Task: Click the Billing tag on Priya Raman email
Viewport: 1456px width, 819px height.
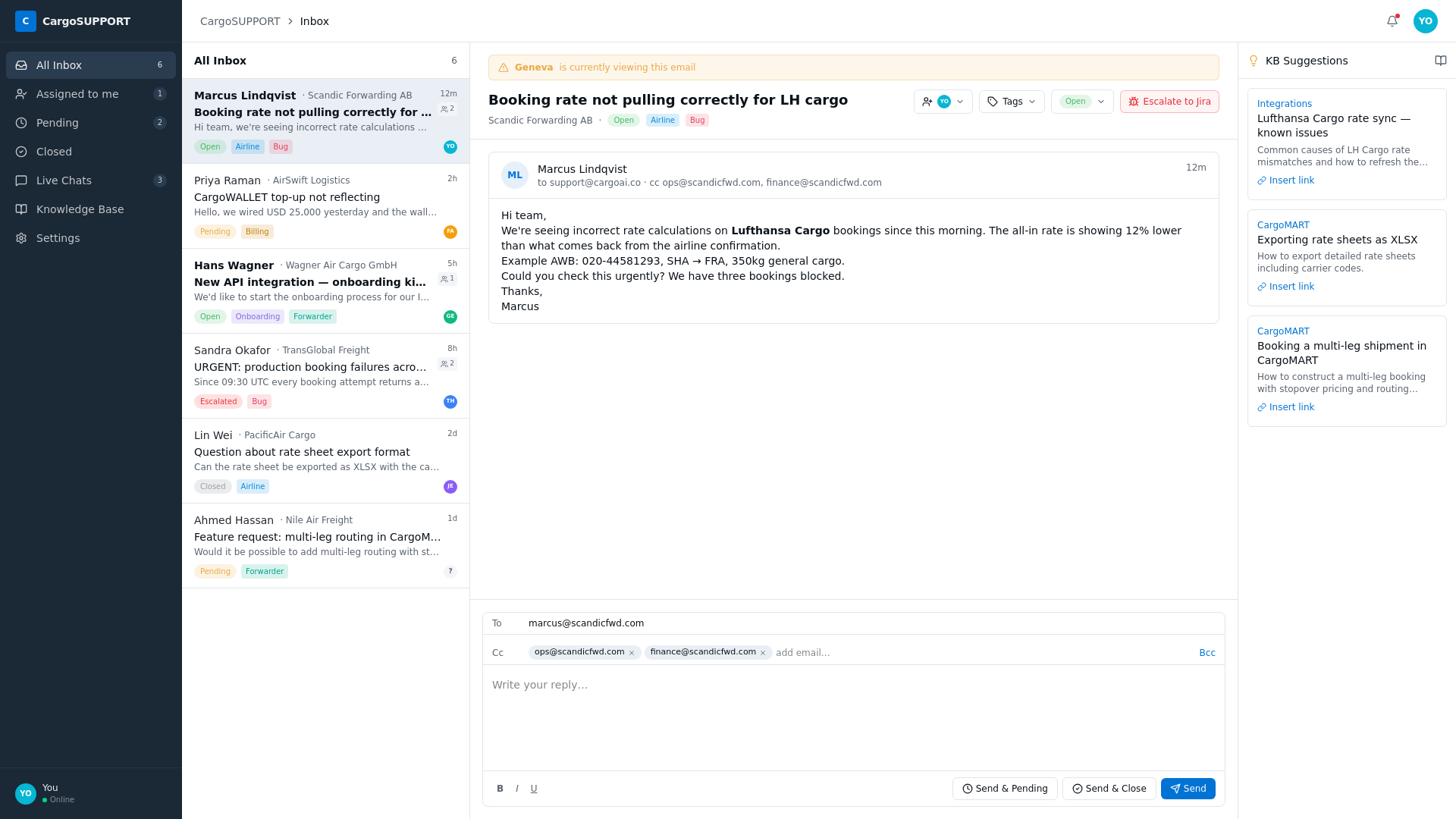Action: [x=257, y=232]
